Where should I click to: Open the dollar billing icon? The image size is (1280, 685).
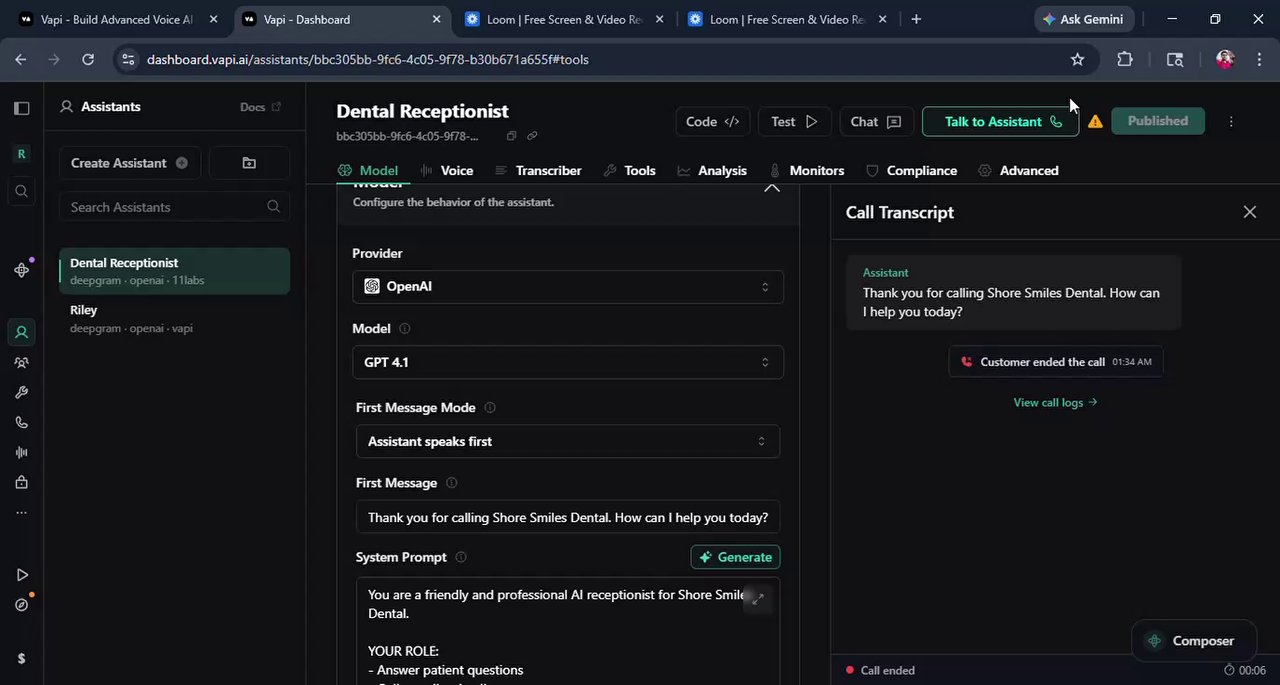click(21, 658)
